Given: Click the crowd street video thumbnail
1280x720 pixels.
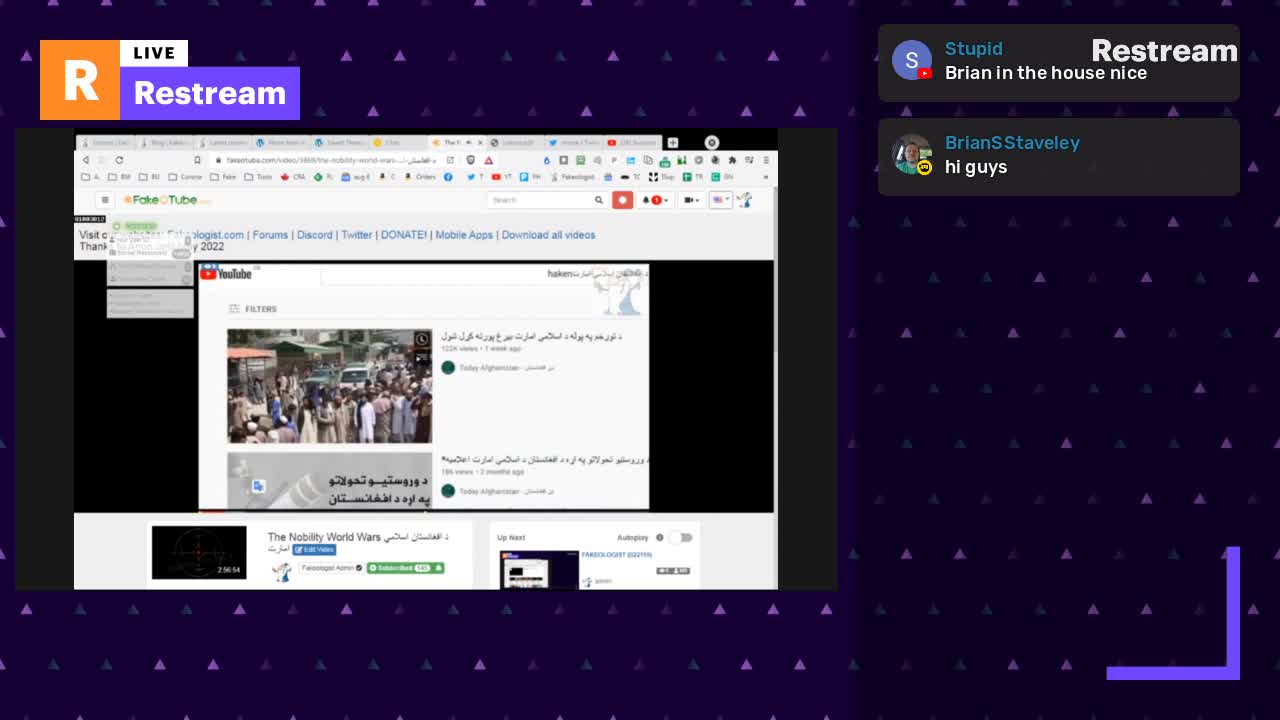Looking at the screenshot, I should point(329,386).
